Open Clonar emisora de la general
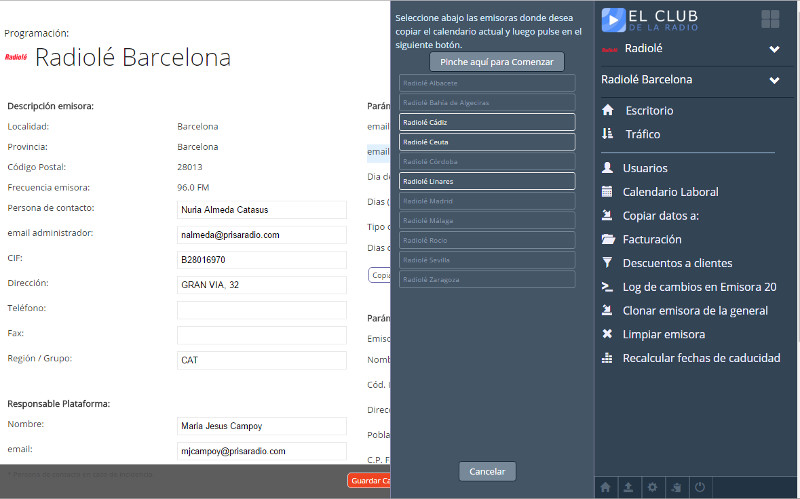This screenshot has width=800, height=499. [695, 311]
